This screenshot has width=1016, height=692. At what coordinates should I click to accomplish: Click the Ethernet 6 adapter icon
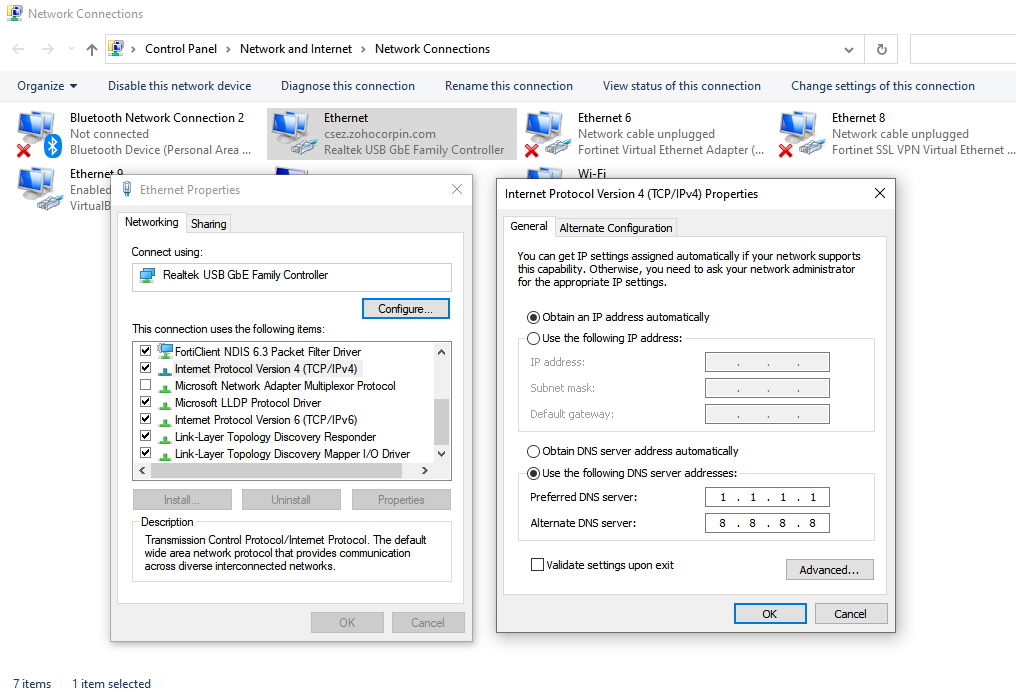tap(548, 130)
